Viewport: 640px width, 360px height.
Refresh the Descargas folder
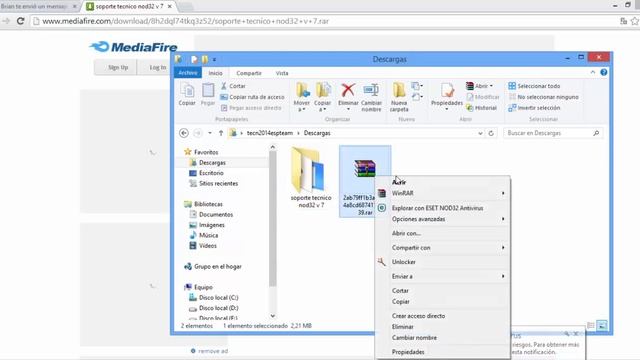pos(491,133)
